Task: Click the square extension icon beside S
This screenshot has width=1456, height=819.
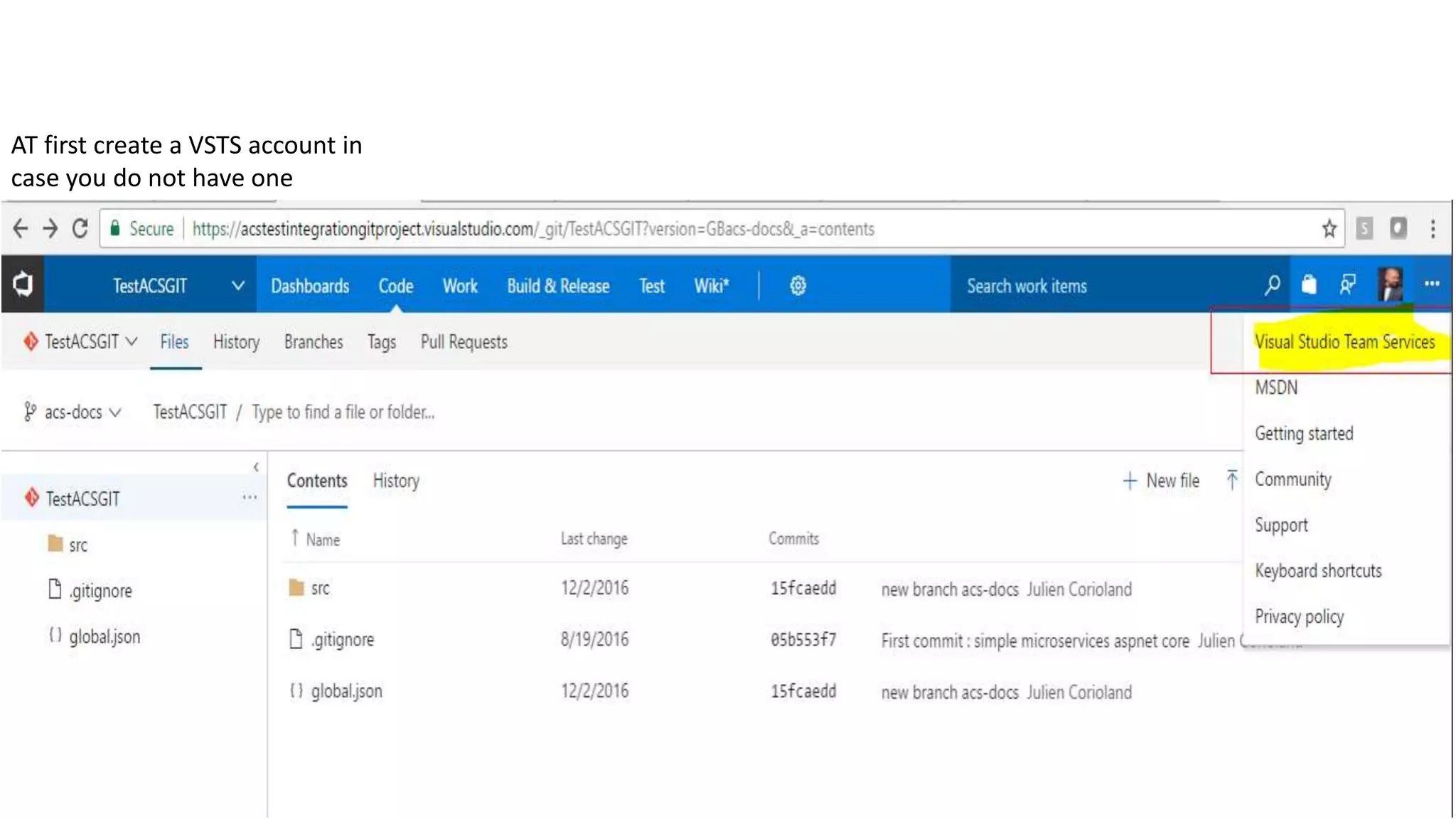Action: tap(1398, 229)
